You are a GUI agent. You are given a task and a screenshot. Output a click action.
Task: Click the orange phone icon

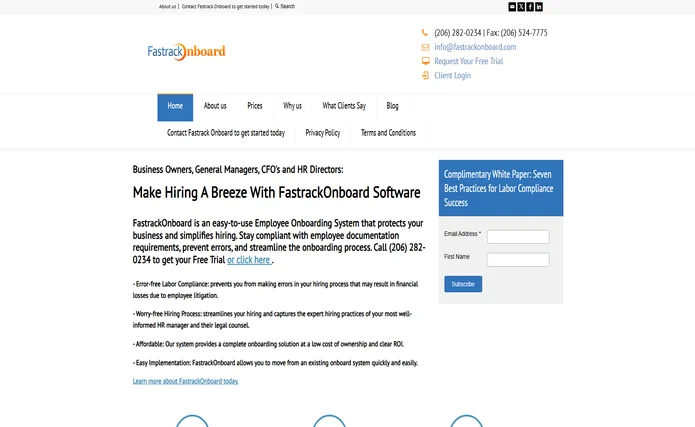pos(425,32)
